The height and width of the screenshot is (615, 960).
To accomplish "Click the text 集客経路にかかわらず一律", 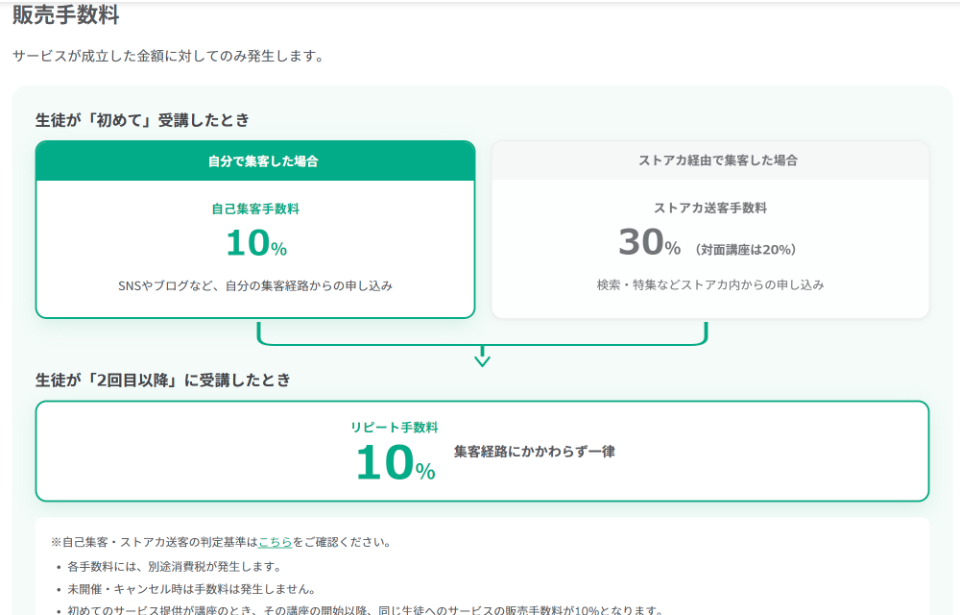I will tap(534, 451).
